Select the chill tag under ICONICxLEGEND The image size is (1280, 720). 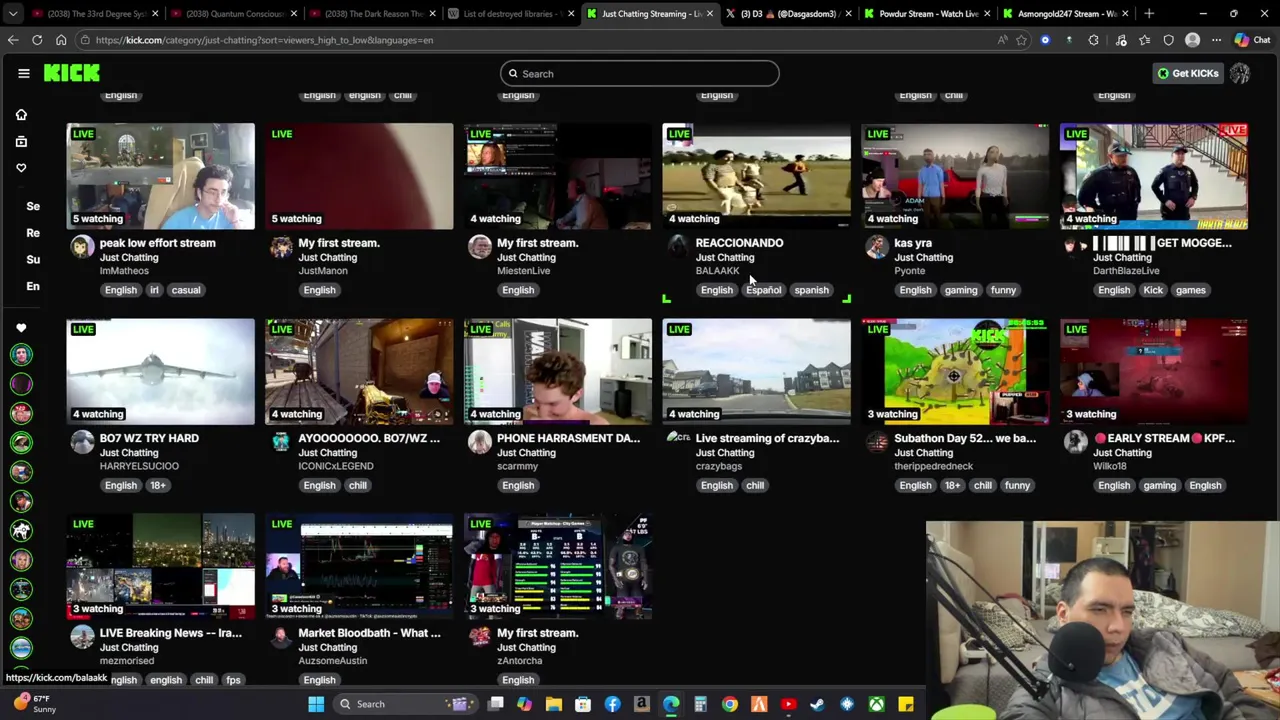pos(357,485)
